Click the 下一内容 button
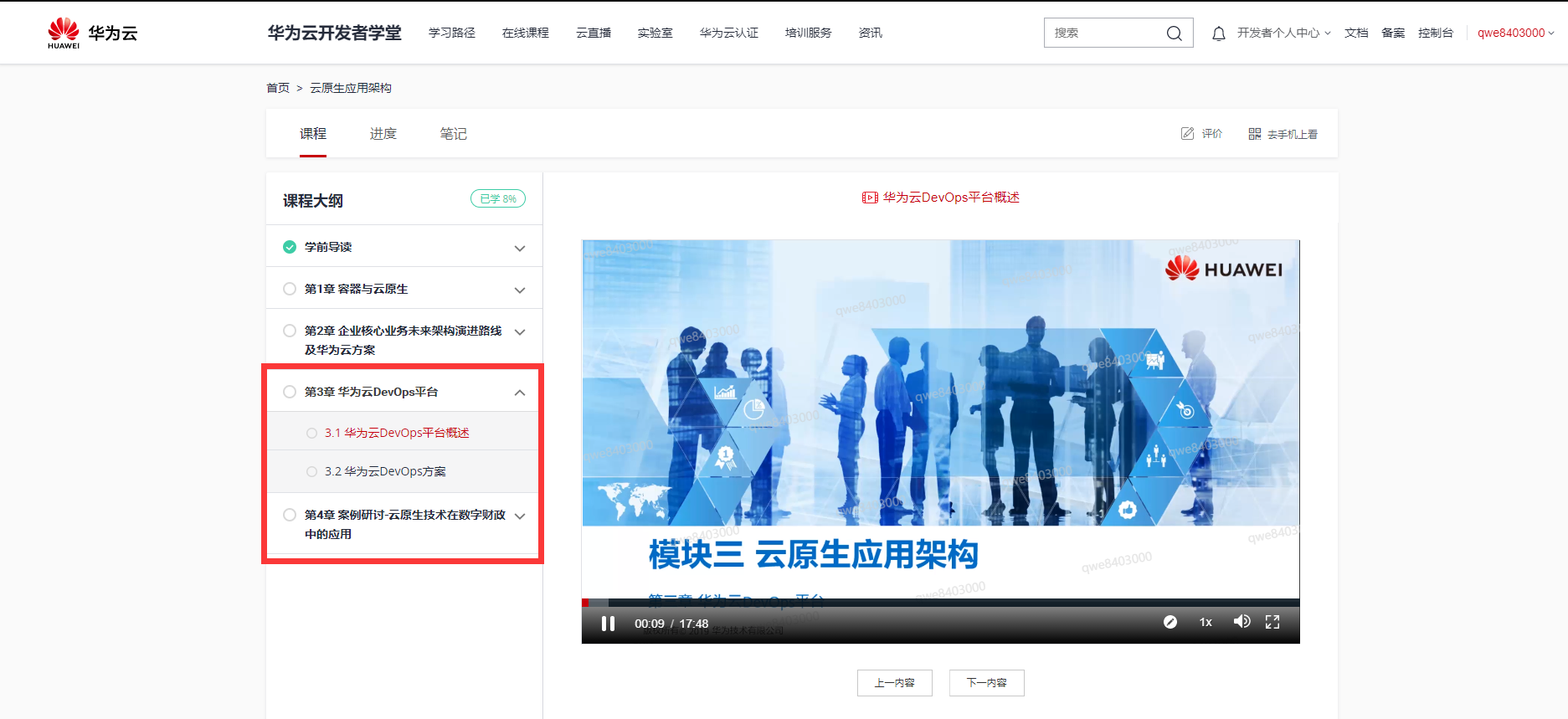Viewport: 1568px width, 719px height. 987,683
